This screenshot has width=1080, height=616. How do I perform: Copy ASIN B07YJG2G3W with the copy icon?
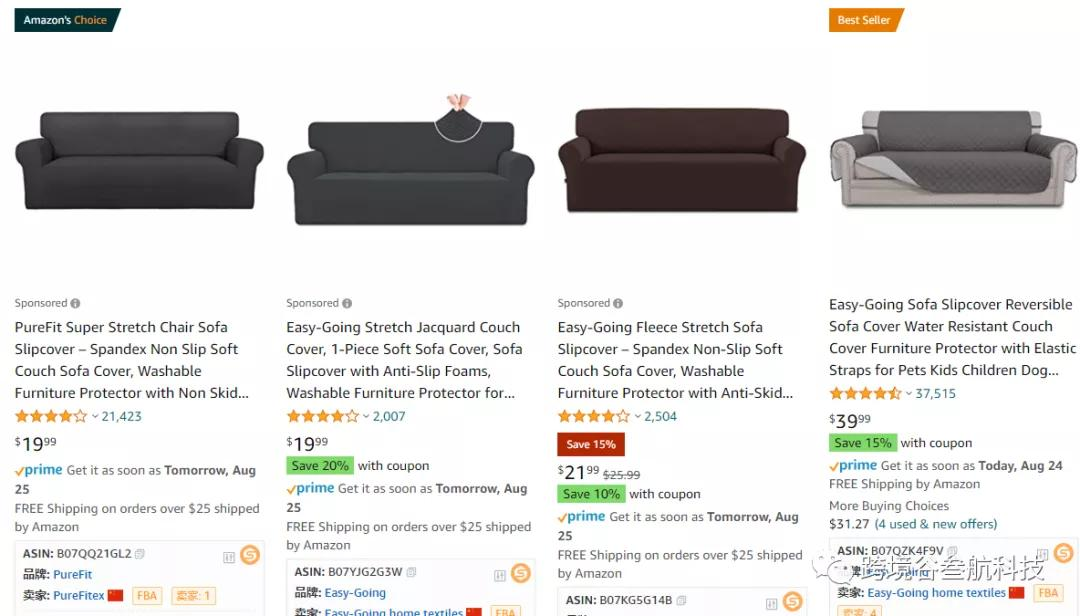411,573
